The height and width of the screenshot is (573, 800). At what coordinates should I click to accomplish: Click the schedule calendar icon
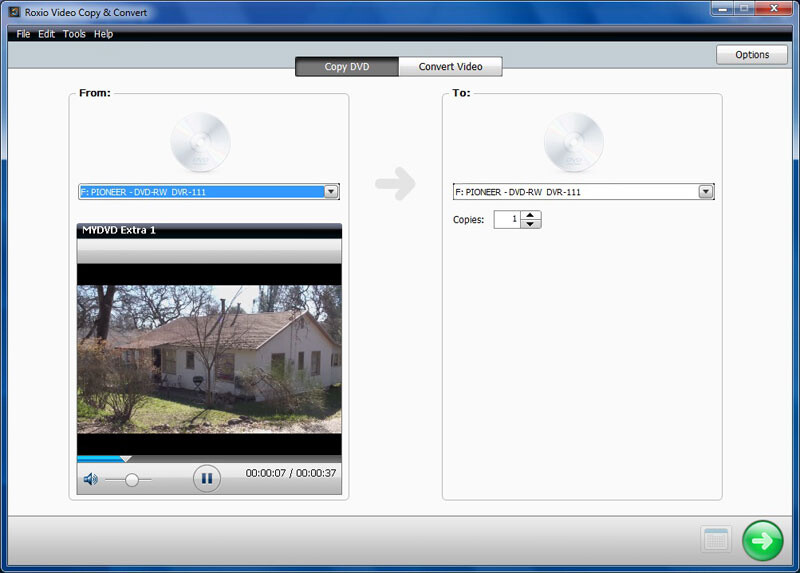pos(716,539)
